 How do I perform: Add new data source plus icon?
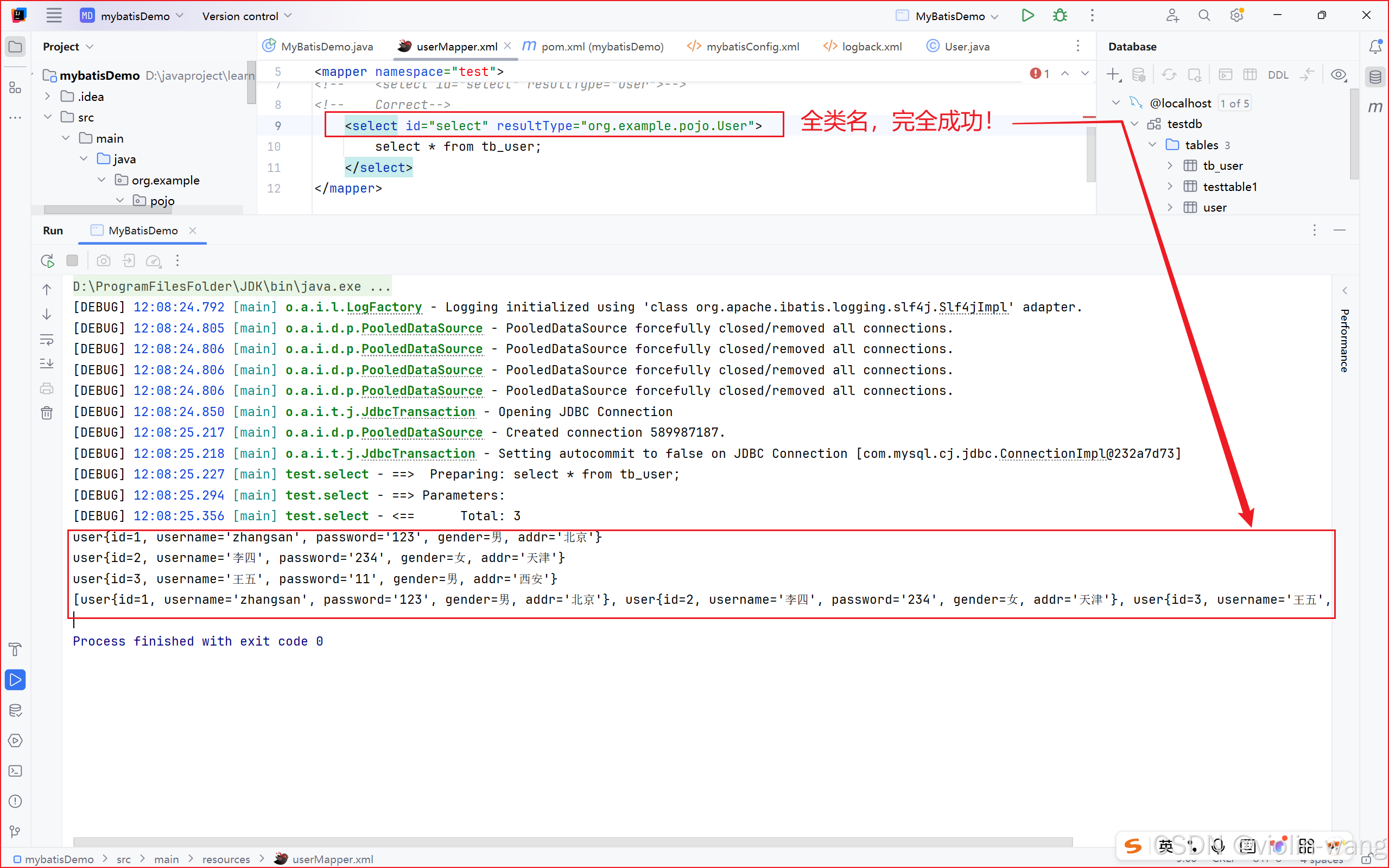click(1113, 75)
